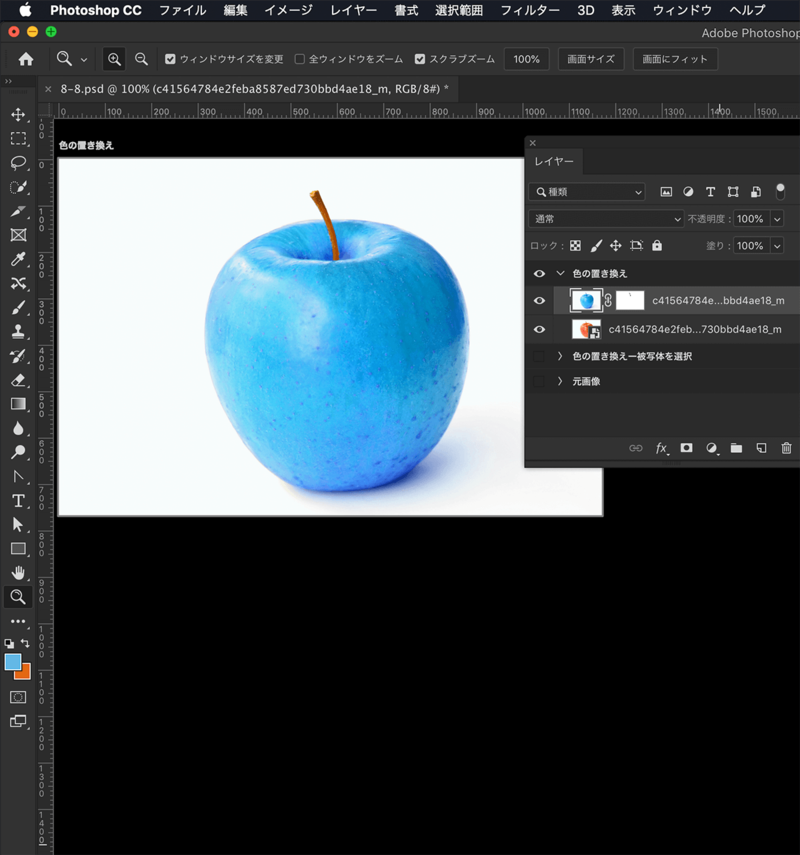Hide the 色の置き換え group visibility
Screen dimensions: 800x855
pyautogui.click(x=539, y=273)
